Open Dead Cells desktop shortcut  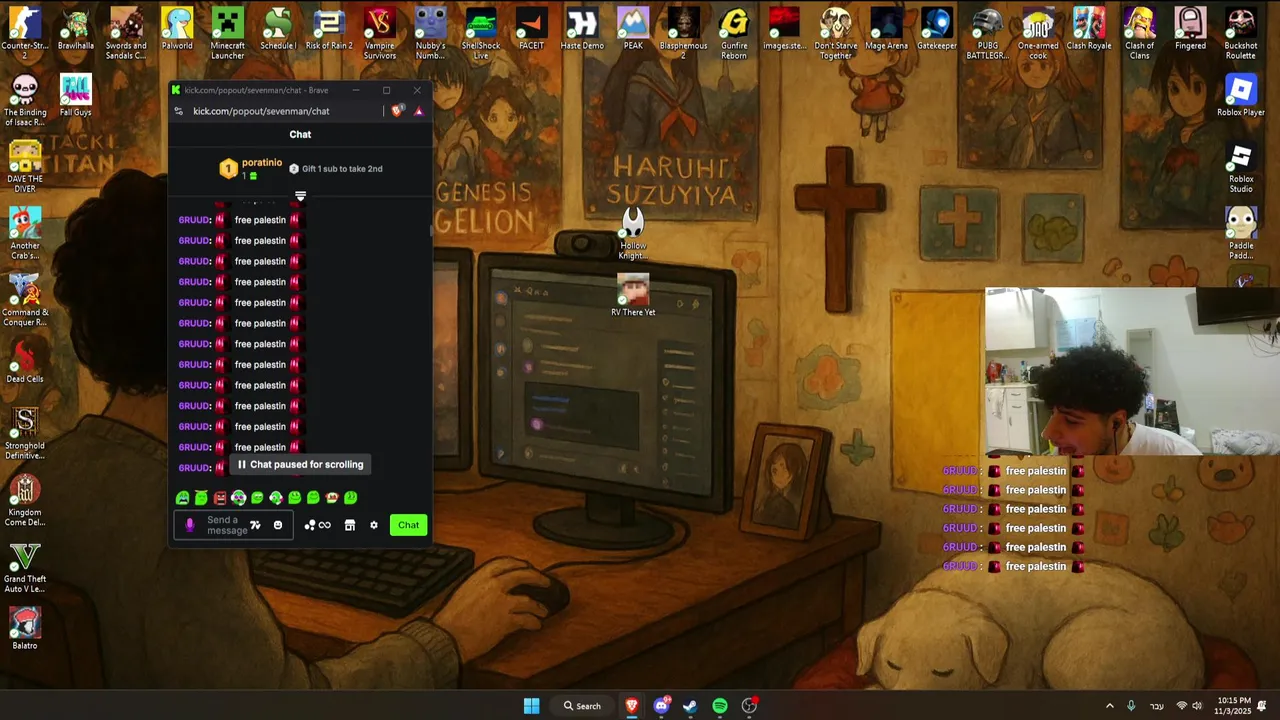(25, 362)
